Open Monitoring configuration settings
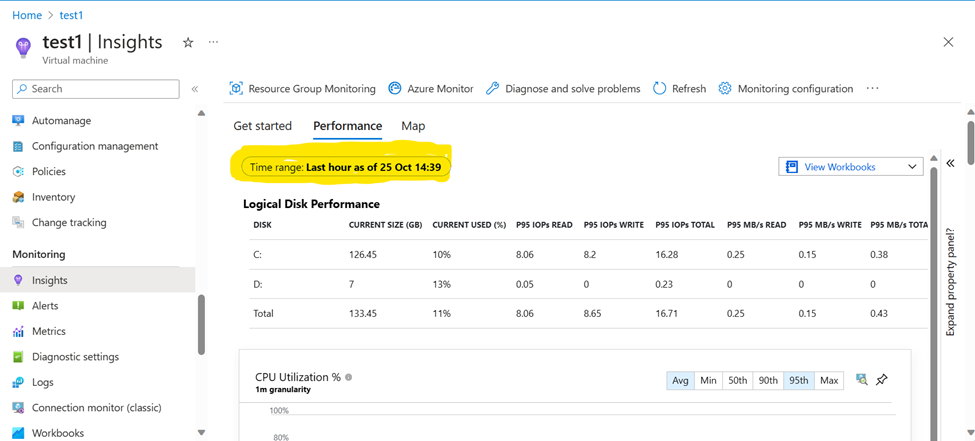 pos(786,89)
